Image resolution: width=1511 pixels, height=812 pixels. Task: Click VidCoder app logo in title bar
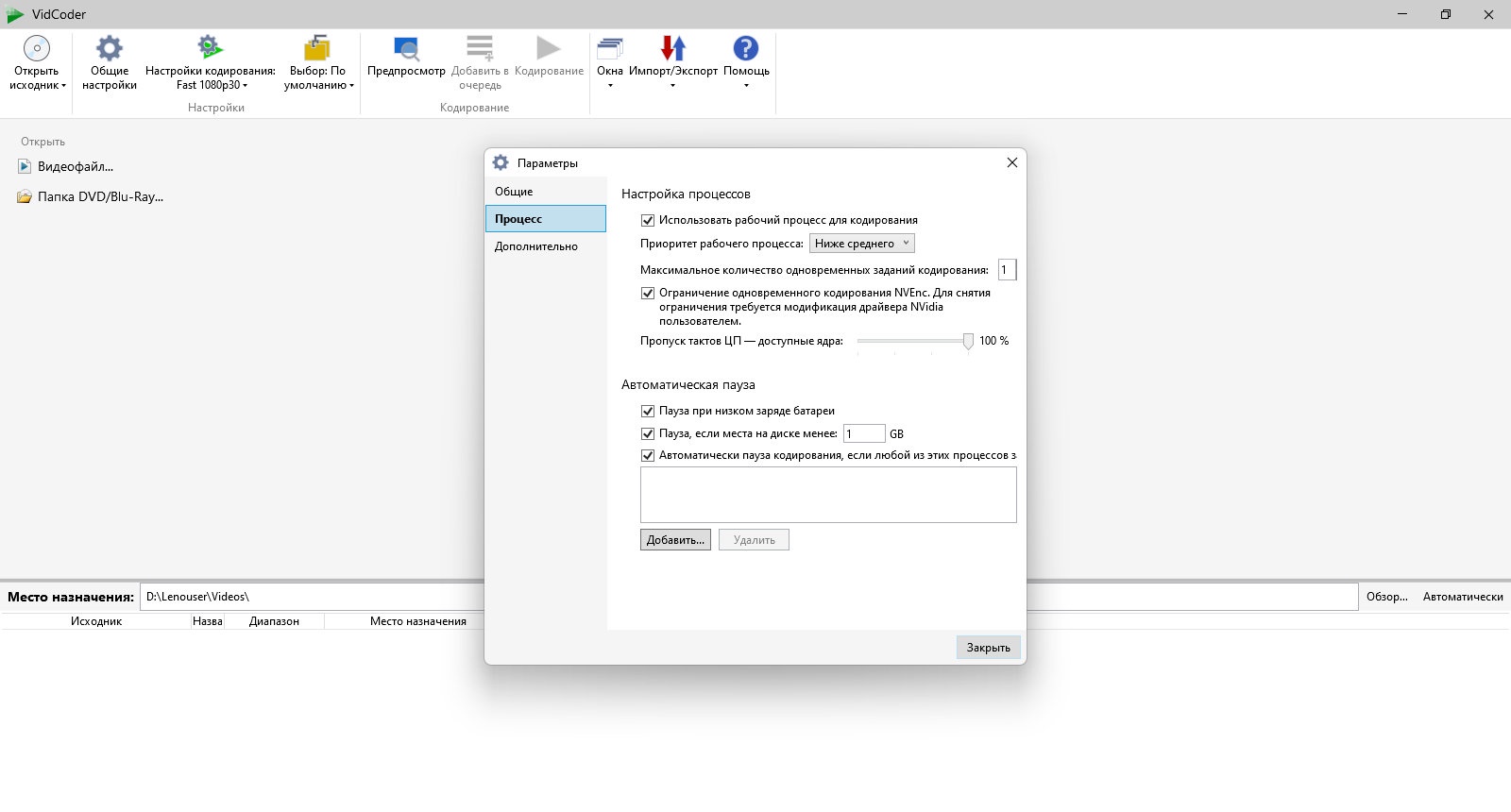(15, 14)
